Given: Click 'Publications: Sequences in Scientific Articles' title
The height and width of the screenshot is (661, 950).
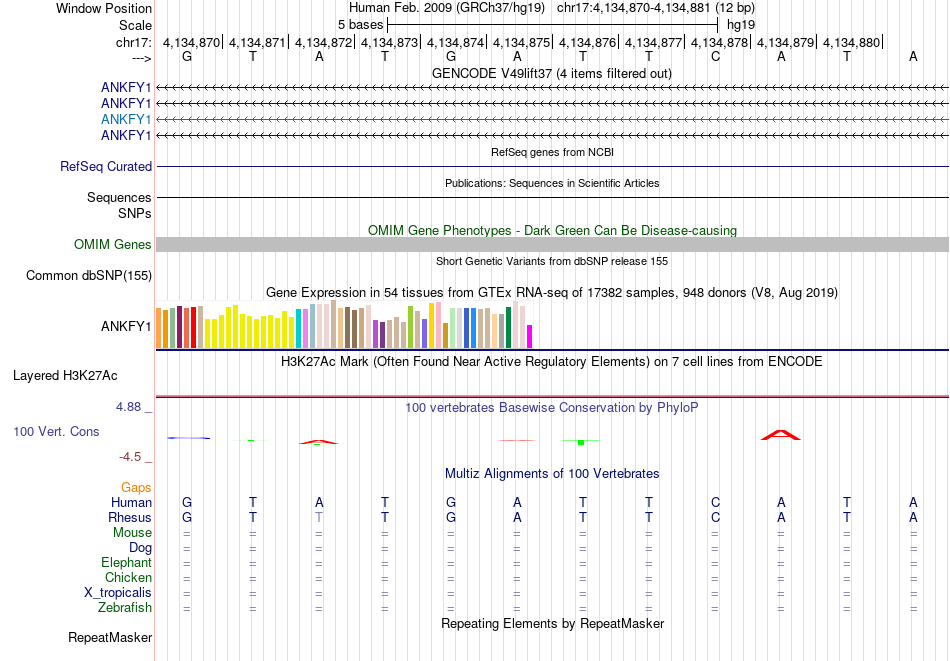Looking at the screenshot, I should (552, 183).
